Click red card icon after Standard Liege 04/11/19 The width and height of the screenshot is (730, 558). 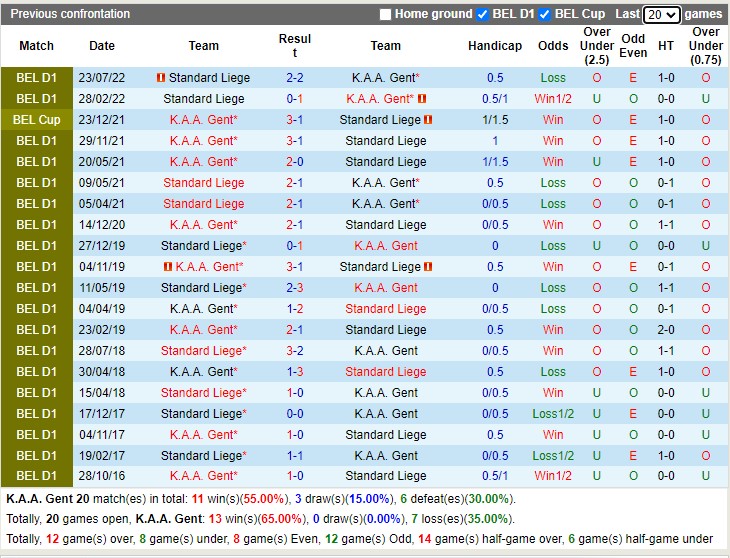point(428,267)
